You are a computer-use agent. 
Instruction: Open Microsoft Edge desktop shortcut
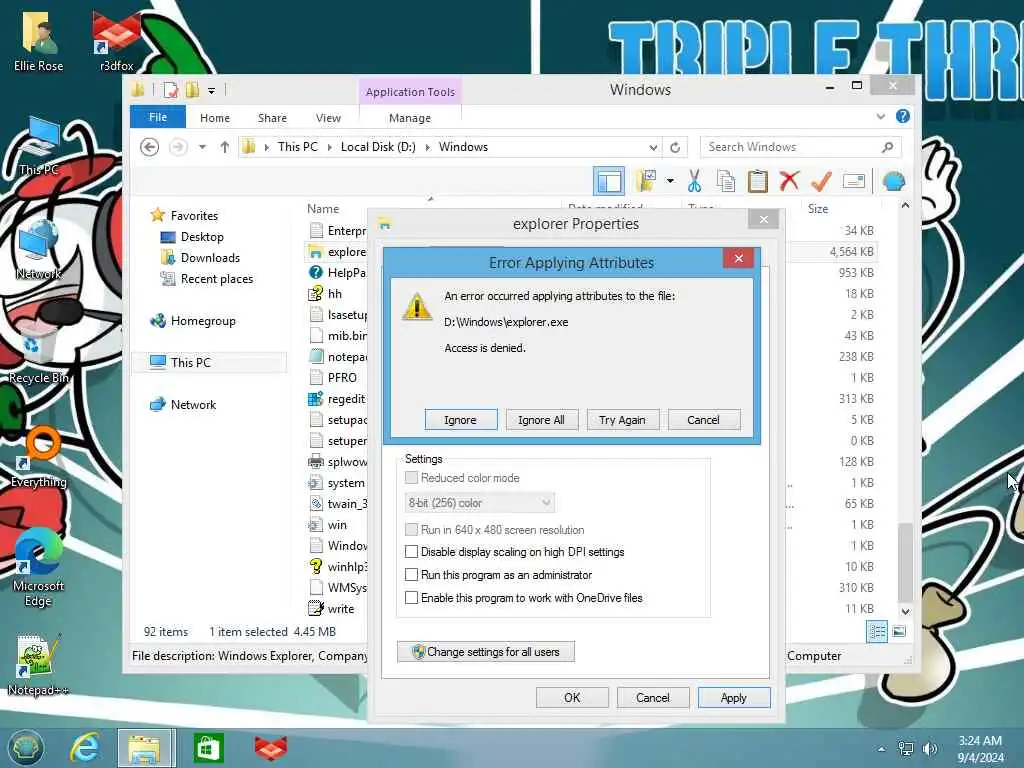point(38,567)
